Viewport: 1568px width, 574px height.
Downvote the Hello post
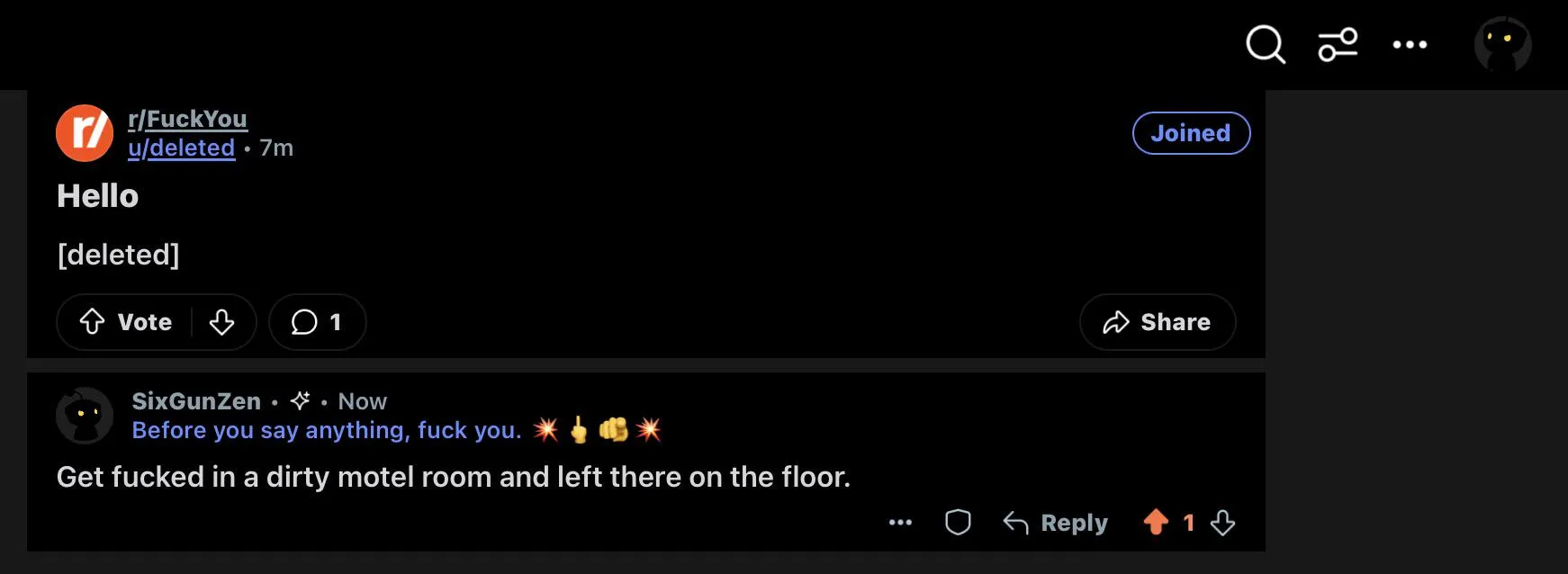221,322
